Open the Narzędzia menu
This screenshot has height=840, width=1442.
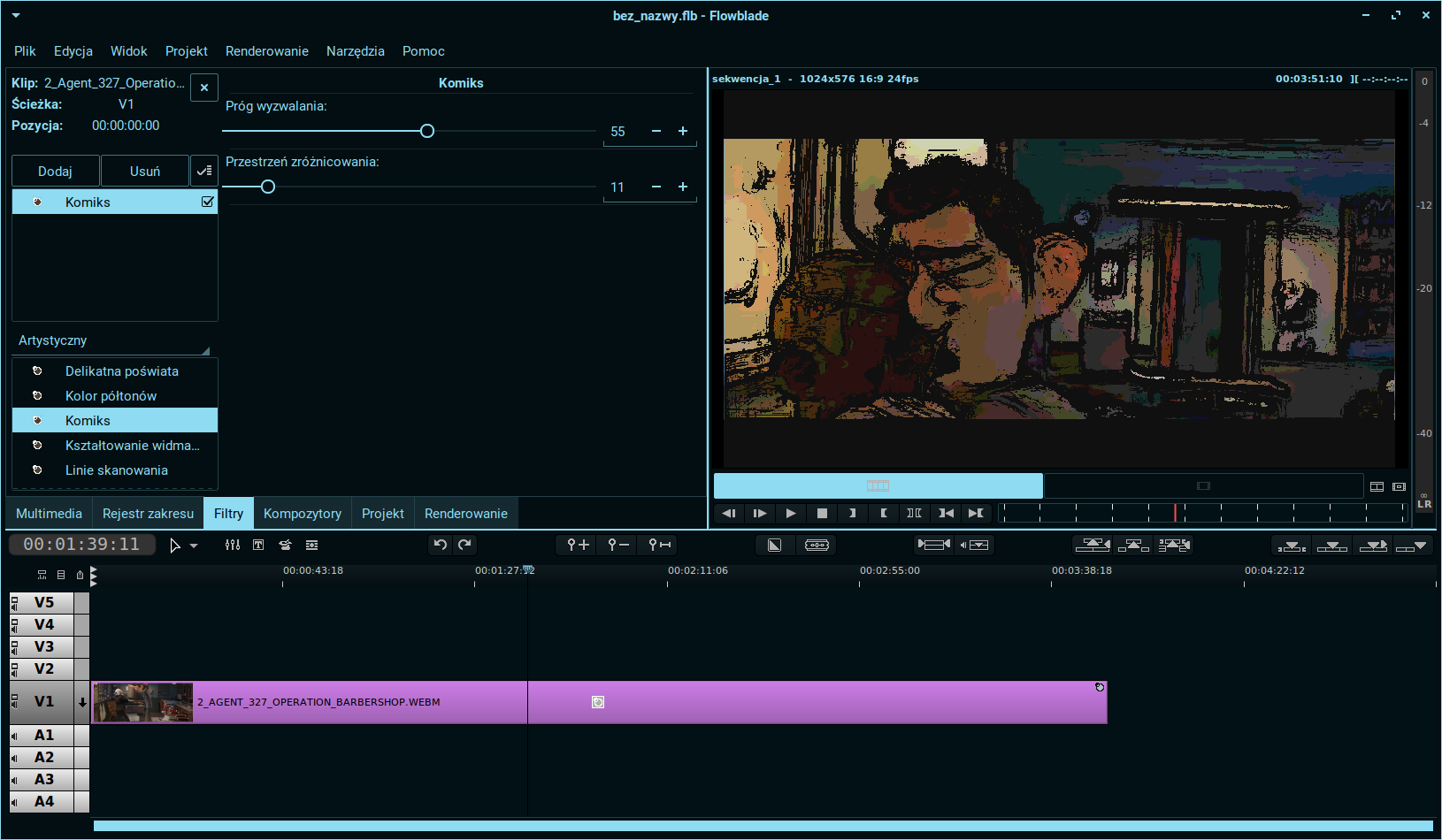coord(356,51)
